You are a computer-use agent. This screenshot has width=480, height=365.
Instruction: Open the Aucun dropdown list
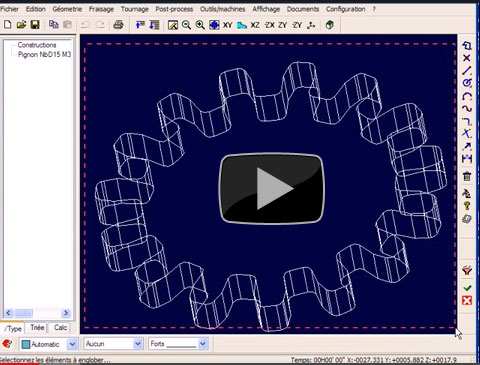click(x=138, y=344)
